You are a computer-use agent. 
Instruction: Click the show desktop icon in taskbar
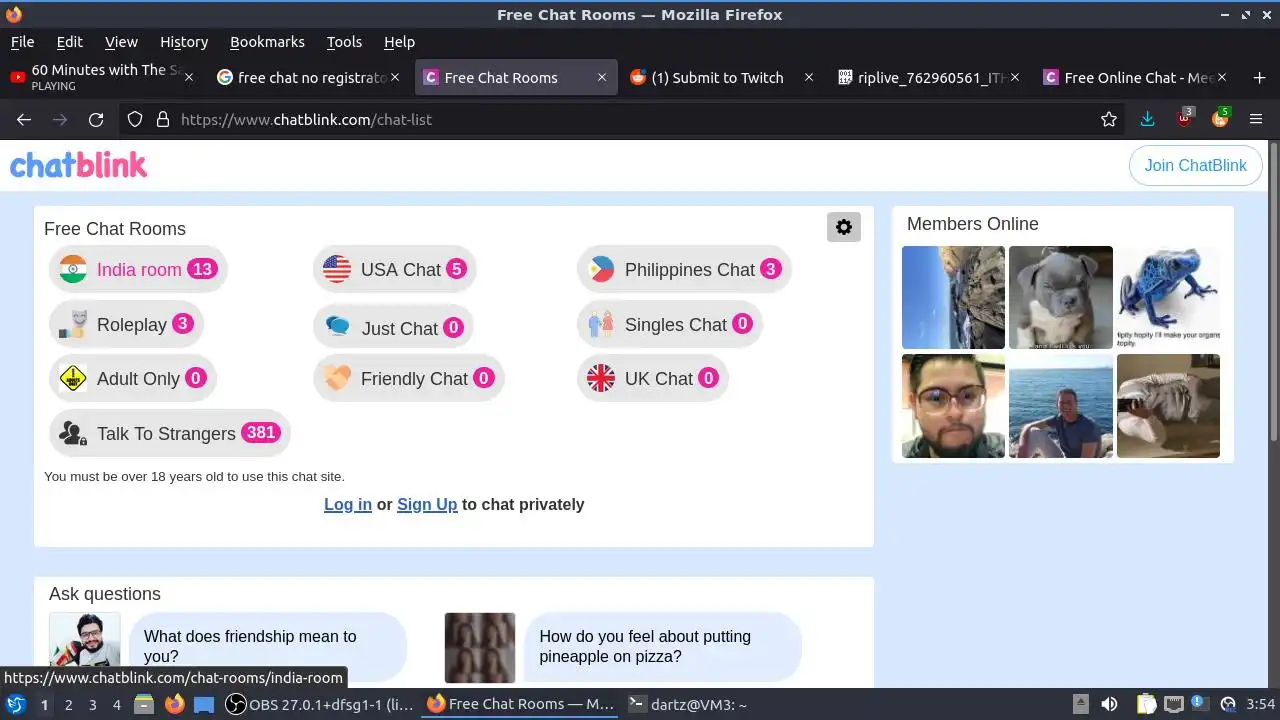pos(204,704)
